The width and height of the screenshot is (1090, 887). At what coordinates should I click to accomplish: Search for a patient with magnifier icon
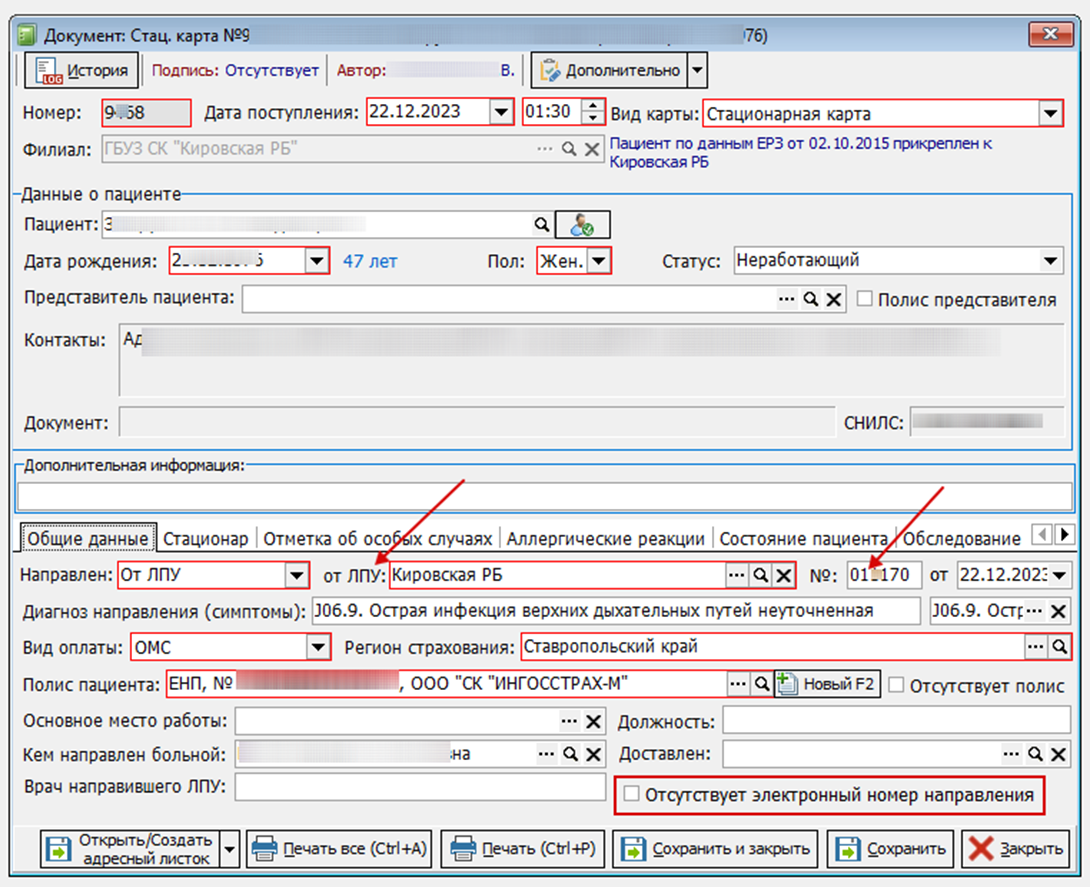coord(541,225)
